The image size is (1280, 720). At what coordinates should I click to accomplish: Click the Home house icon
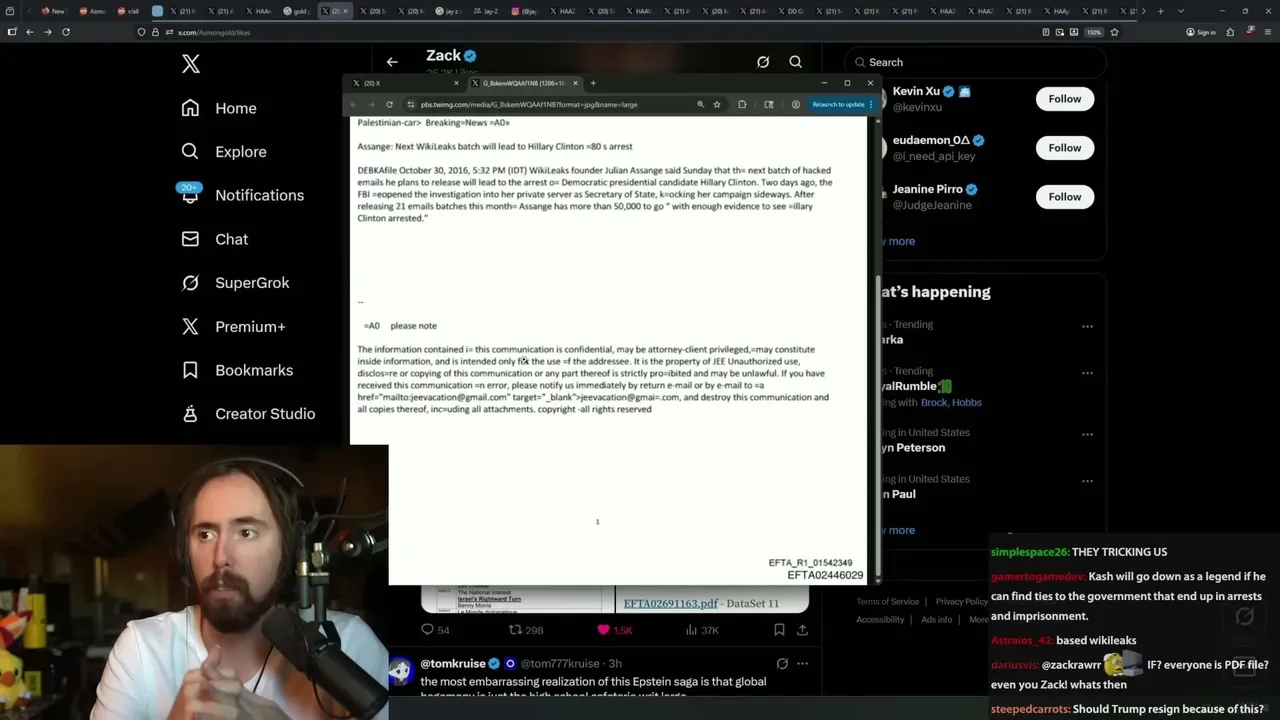tap(190, 108)
